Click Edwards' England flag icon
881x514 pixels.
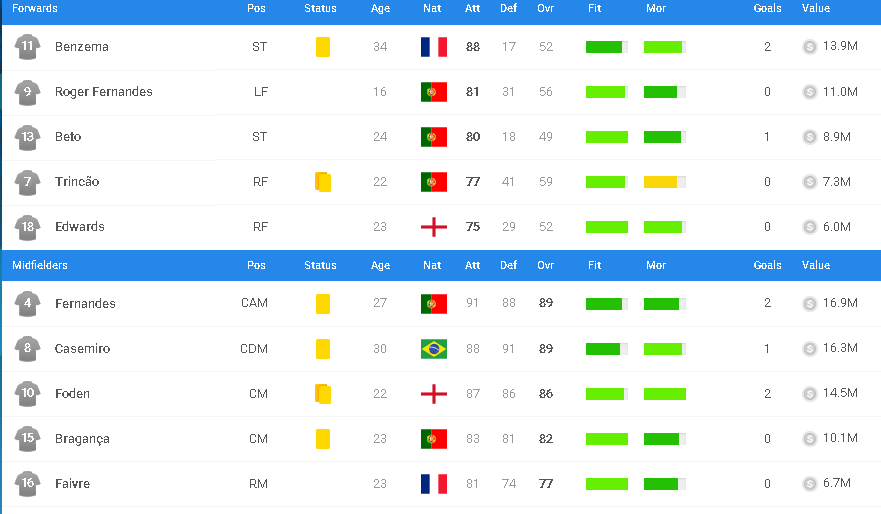[434, 227]
